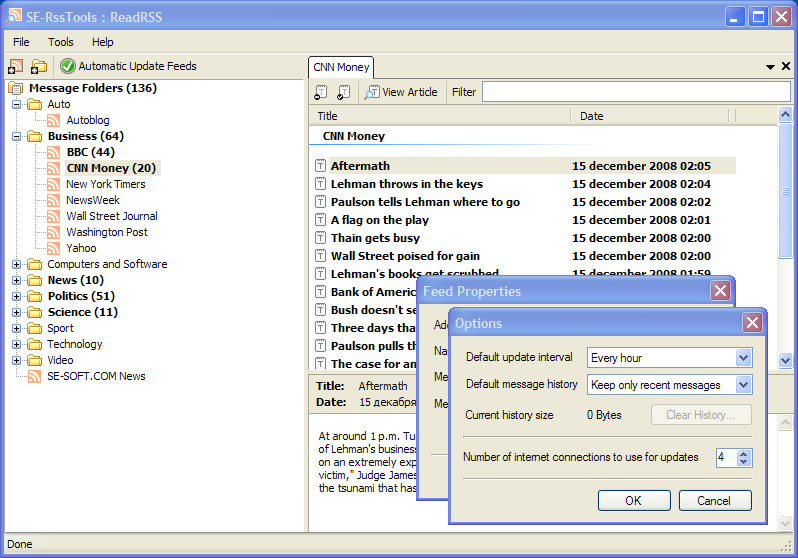This screenshot has height=558, width=798.
Task: Close the CNN Money tab with the X
Action: 786,66
